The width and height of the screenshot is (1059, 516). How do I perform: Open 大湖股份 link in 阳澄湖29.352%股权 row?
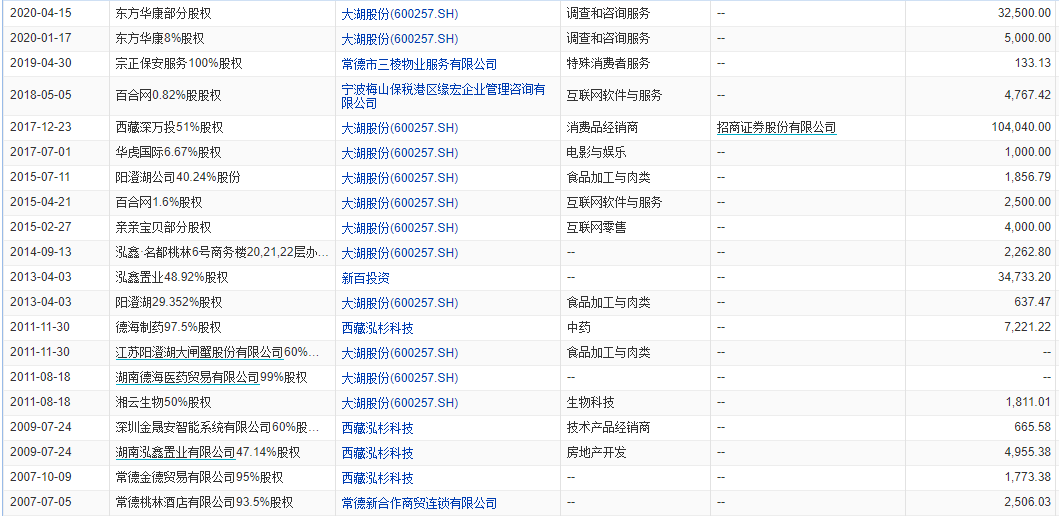(400, 303)
